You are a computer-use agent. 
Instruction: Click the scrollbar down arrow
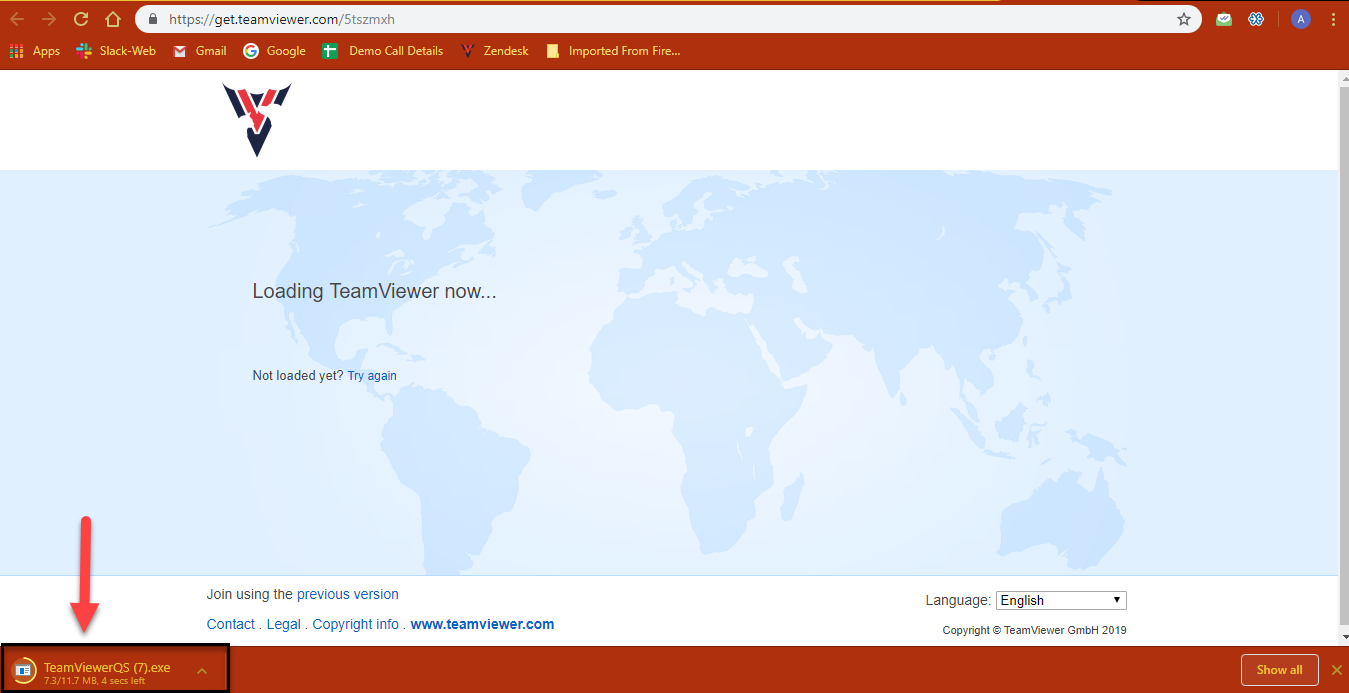pyautogui.click(x=1344, y=636)
